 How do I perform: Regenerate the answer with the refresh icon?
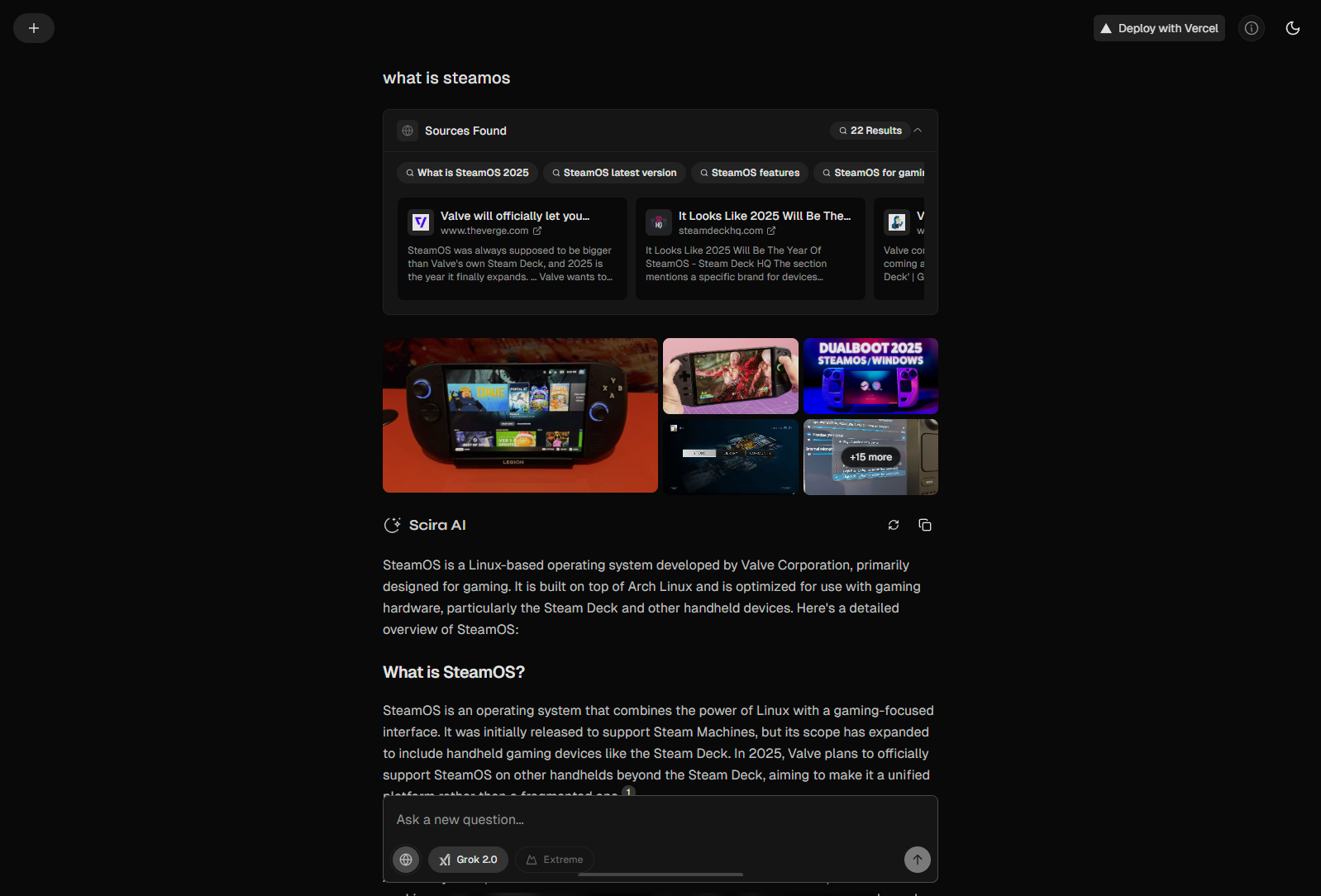(x=894, y=525)
